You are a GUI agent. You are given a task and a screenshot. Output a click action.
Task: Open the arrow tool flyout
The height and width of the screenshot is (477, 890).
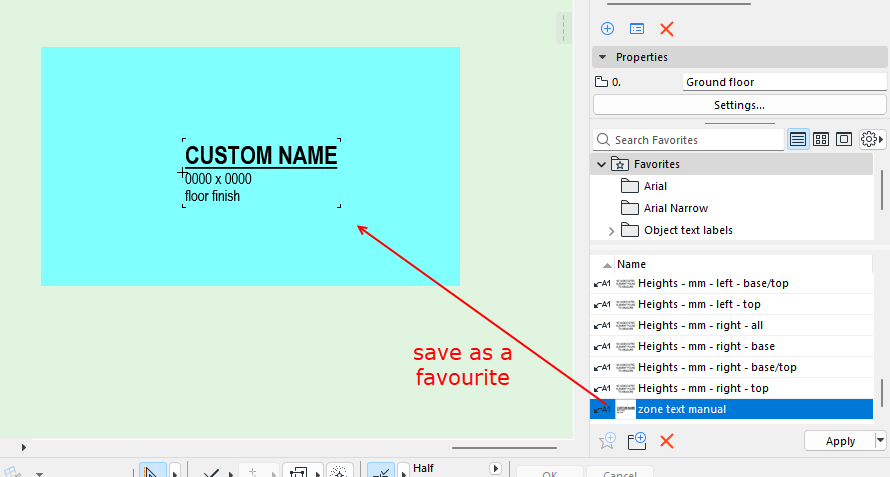point(175,472)
